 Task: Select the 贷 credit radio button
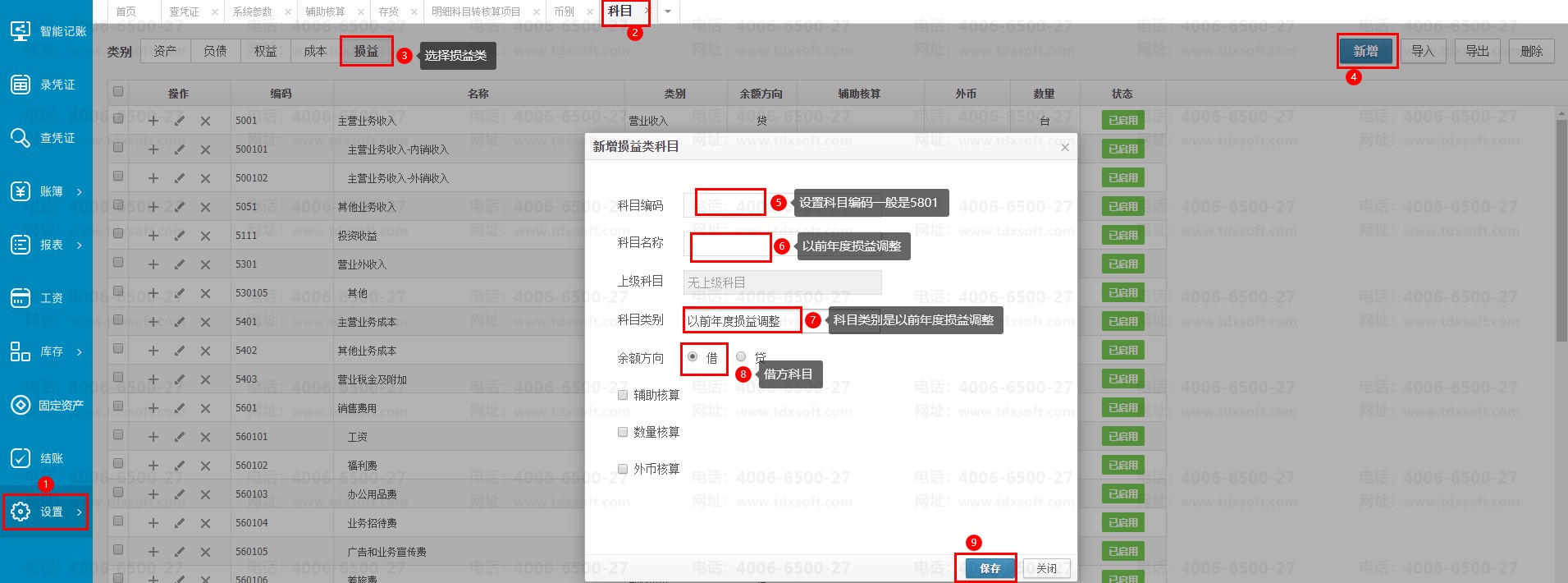pyautogui.click(x=741, y=356)
